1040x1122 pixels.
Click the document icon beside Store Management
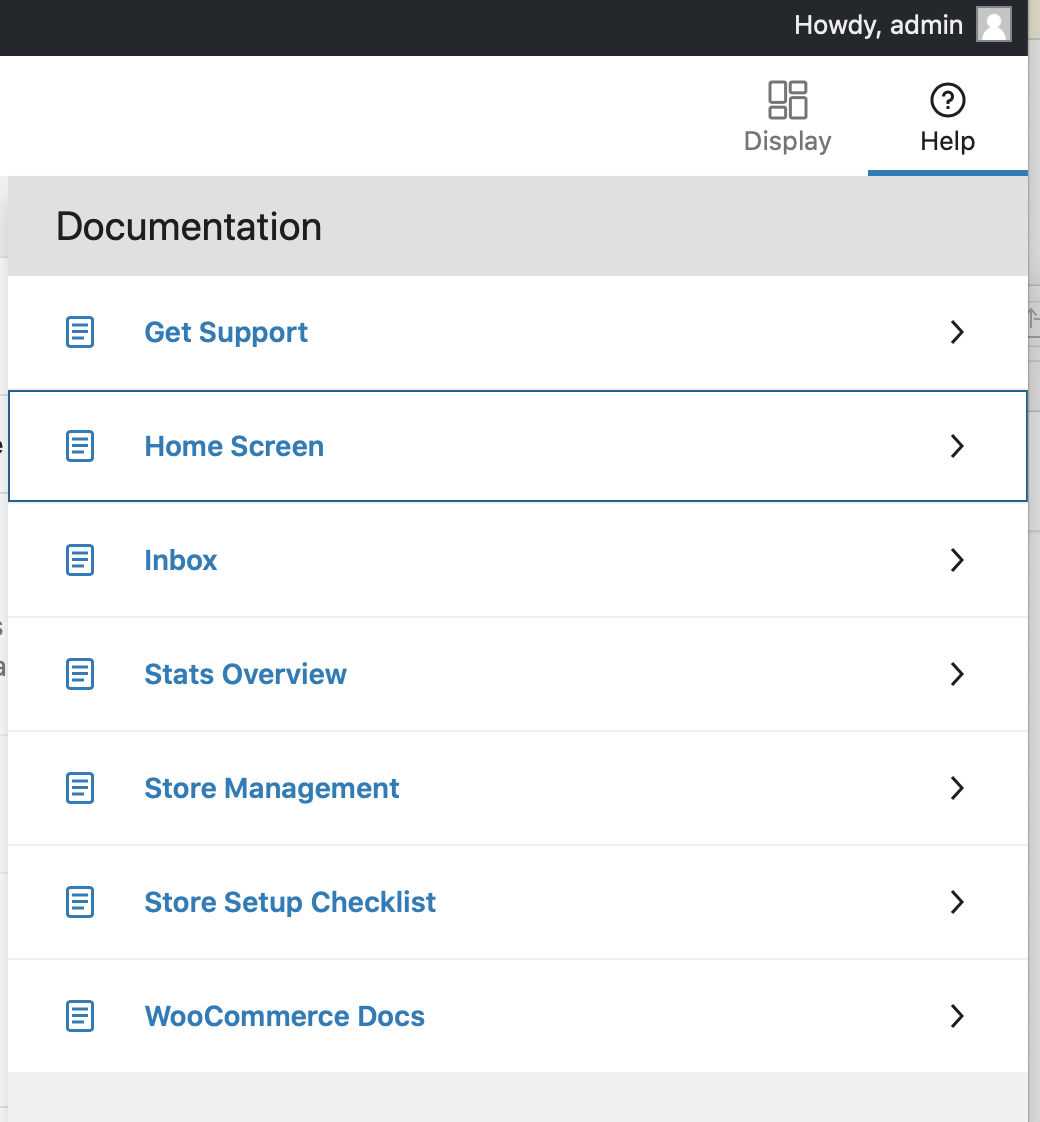coord(79,788)
